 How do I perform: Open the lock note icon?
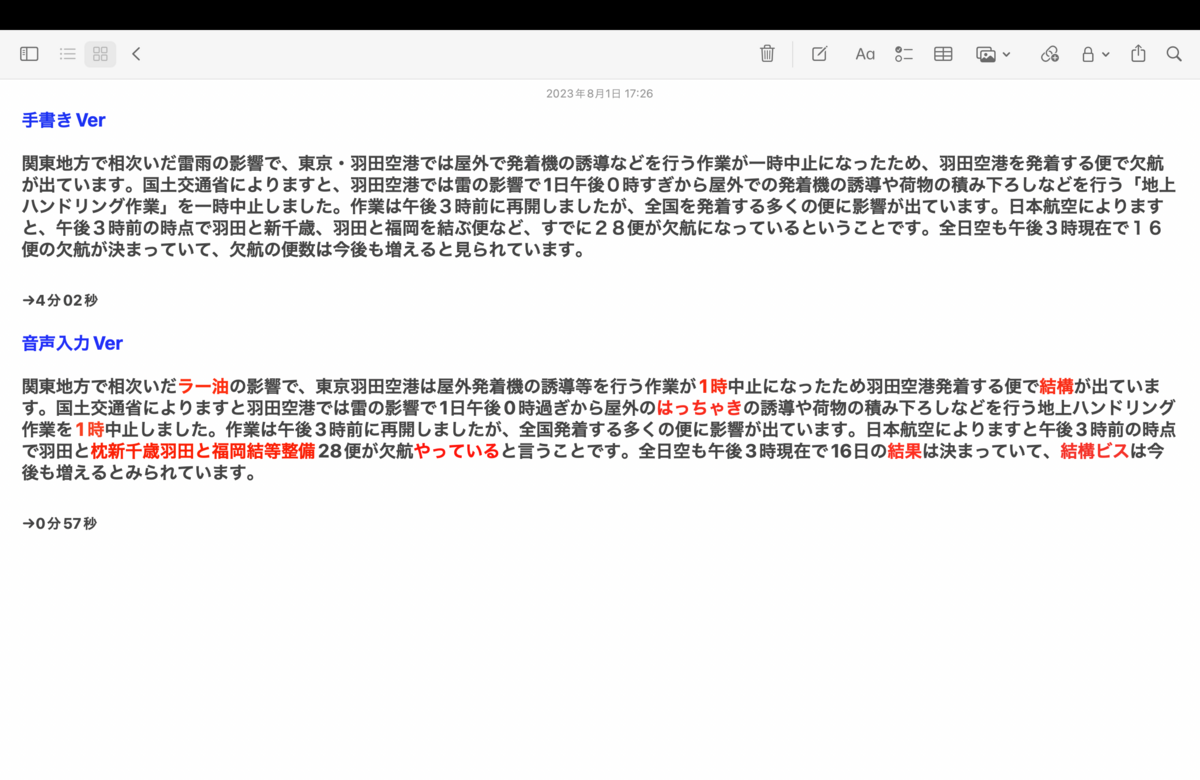point(1088,54)
